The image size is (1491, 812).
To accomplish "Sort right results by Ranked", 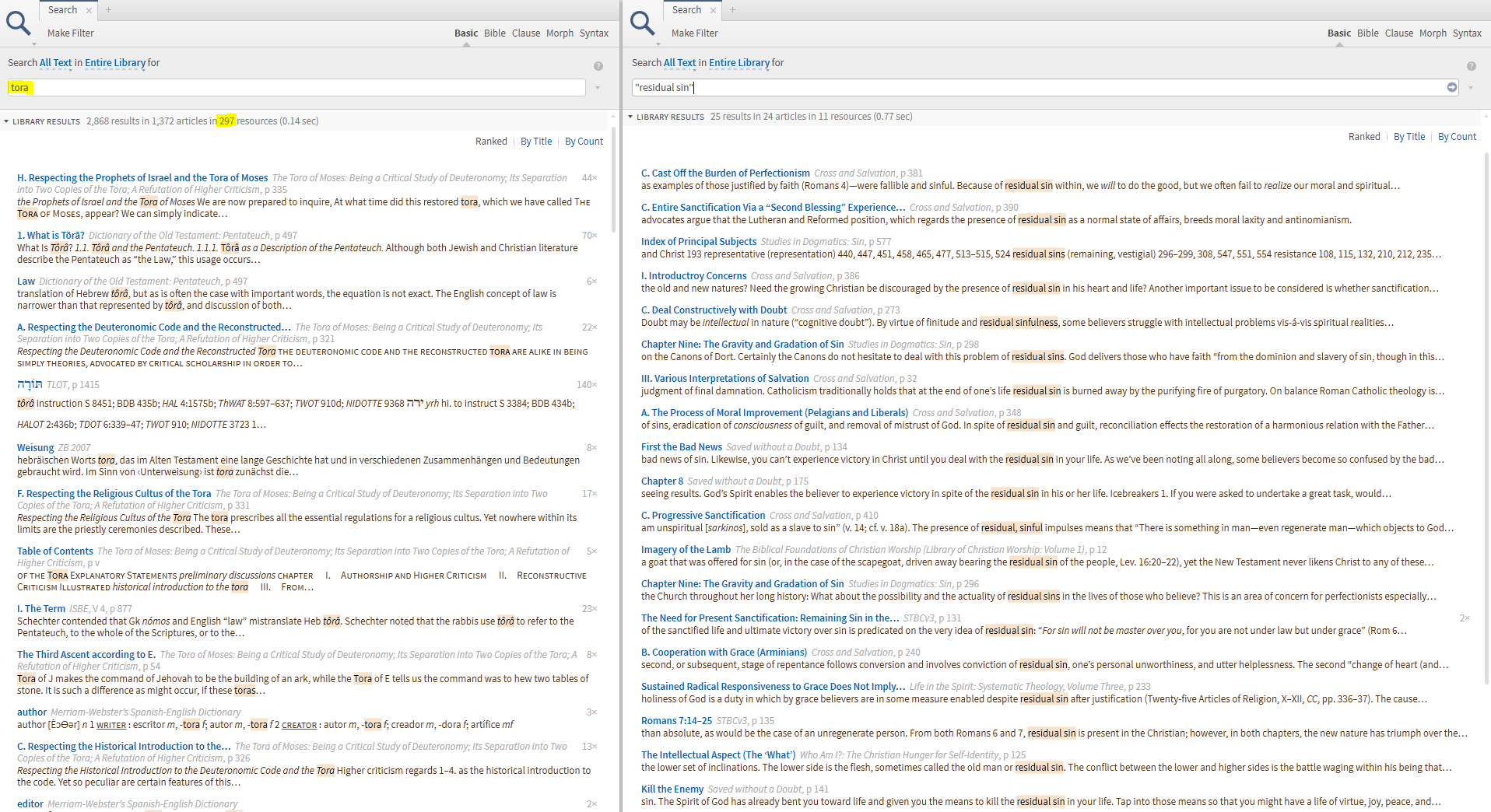I will (x=1364, y=137).
